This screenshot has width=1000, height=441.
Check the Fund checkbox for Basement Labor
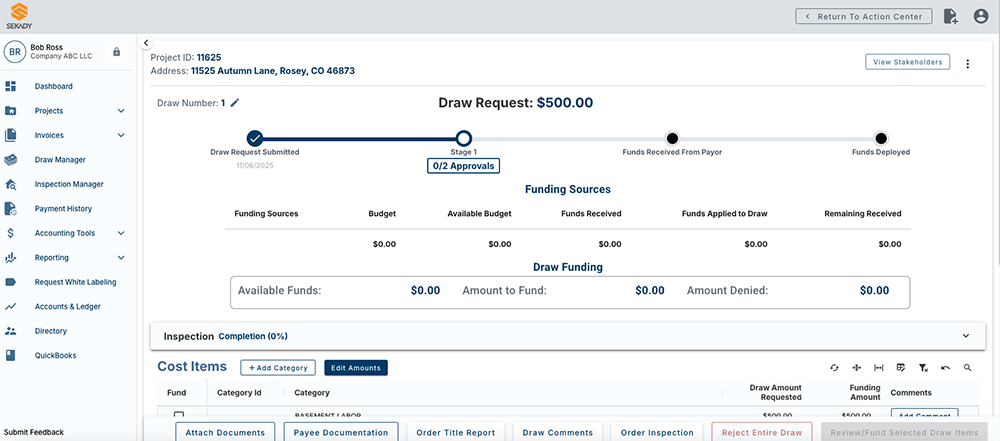(x=179, y=415)
